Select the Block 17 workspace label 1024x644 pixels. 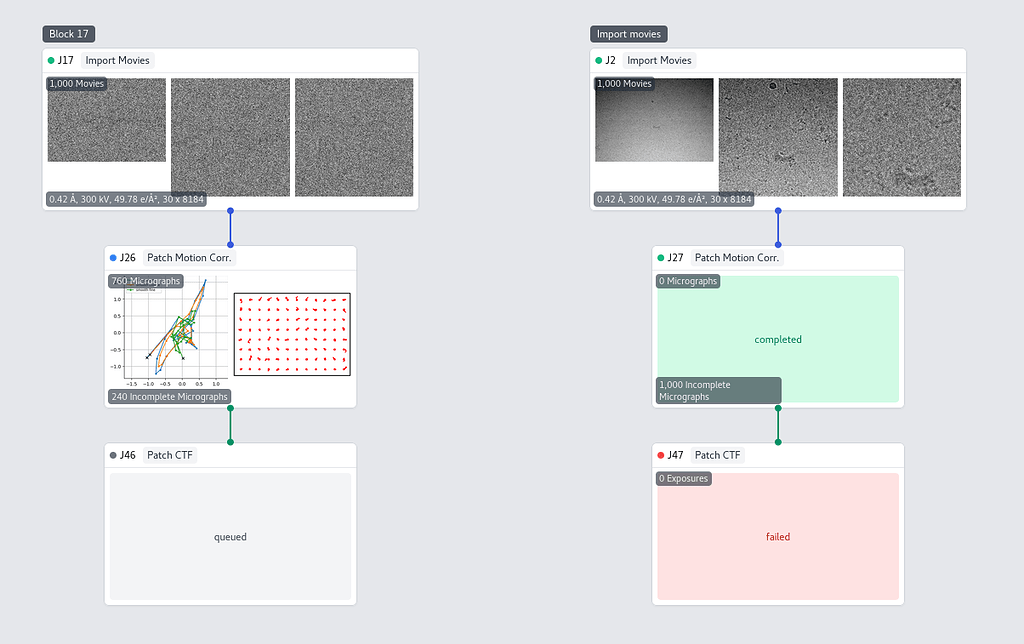pyautogui.click(x=69, y=34)
